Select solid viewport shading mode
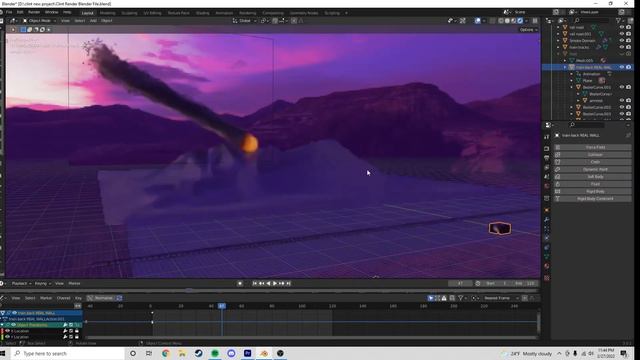This screenshot has width=640, height=360. coord(507,20)
